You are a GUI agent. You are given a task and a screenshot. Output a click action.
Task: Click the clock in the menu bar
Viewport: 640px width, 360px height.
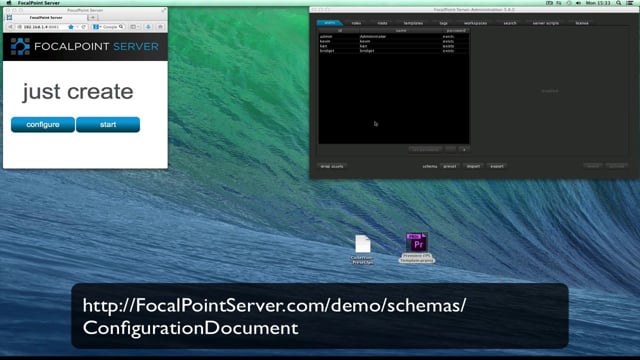click(598, 3)
